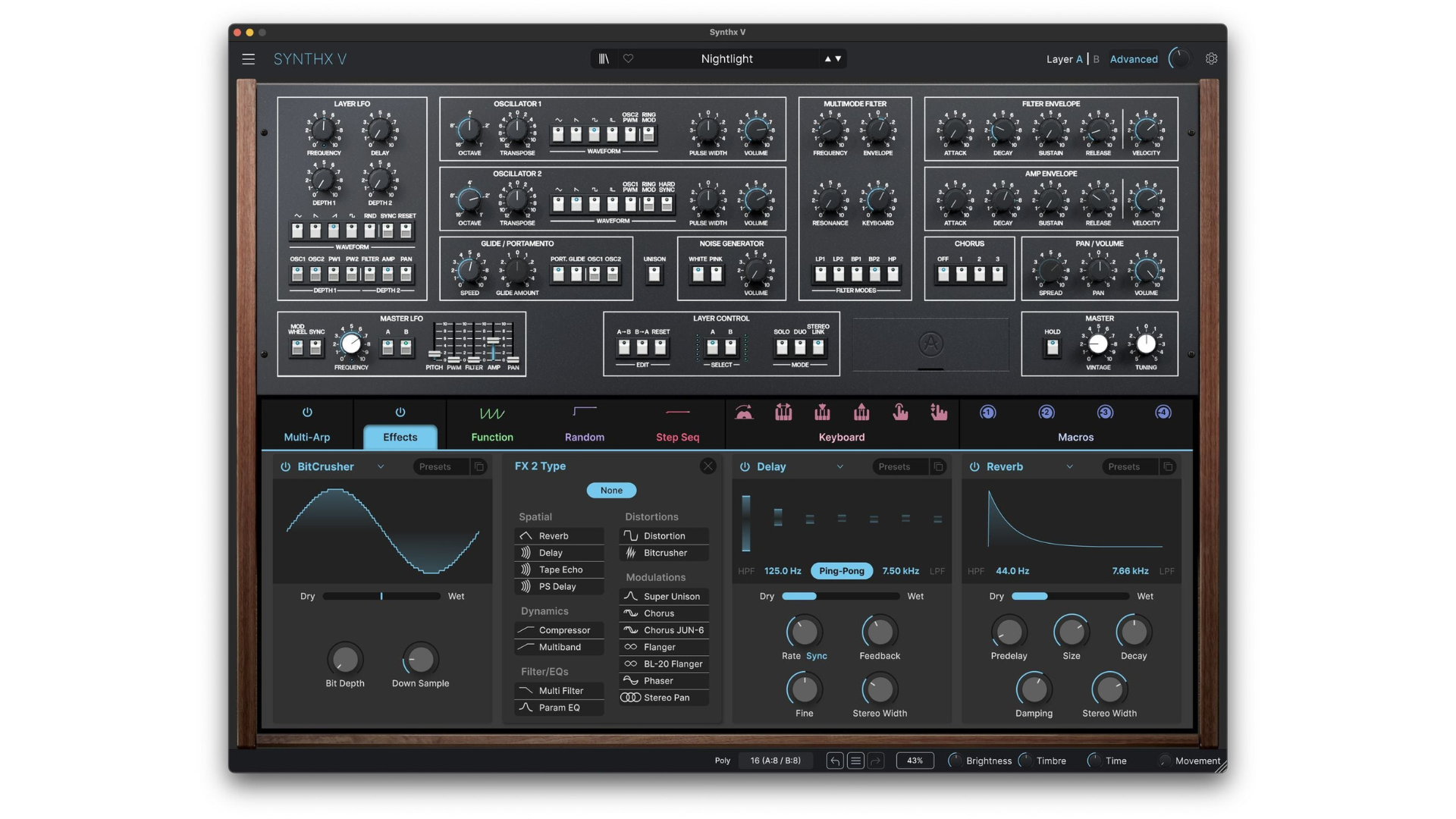Enable the White noise switch
Viewport: 1456px width, 819px height.
[x=698, y=274]
